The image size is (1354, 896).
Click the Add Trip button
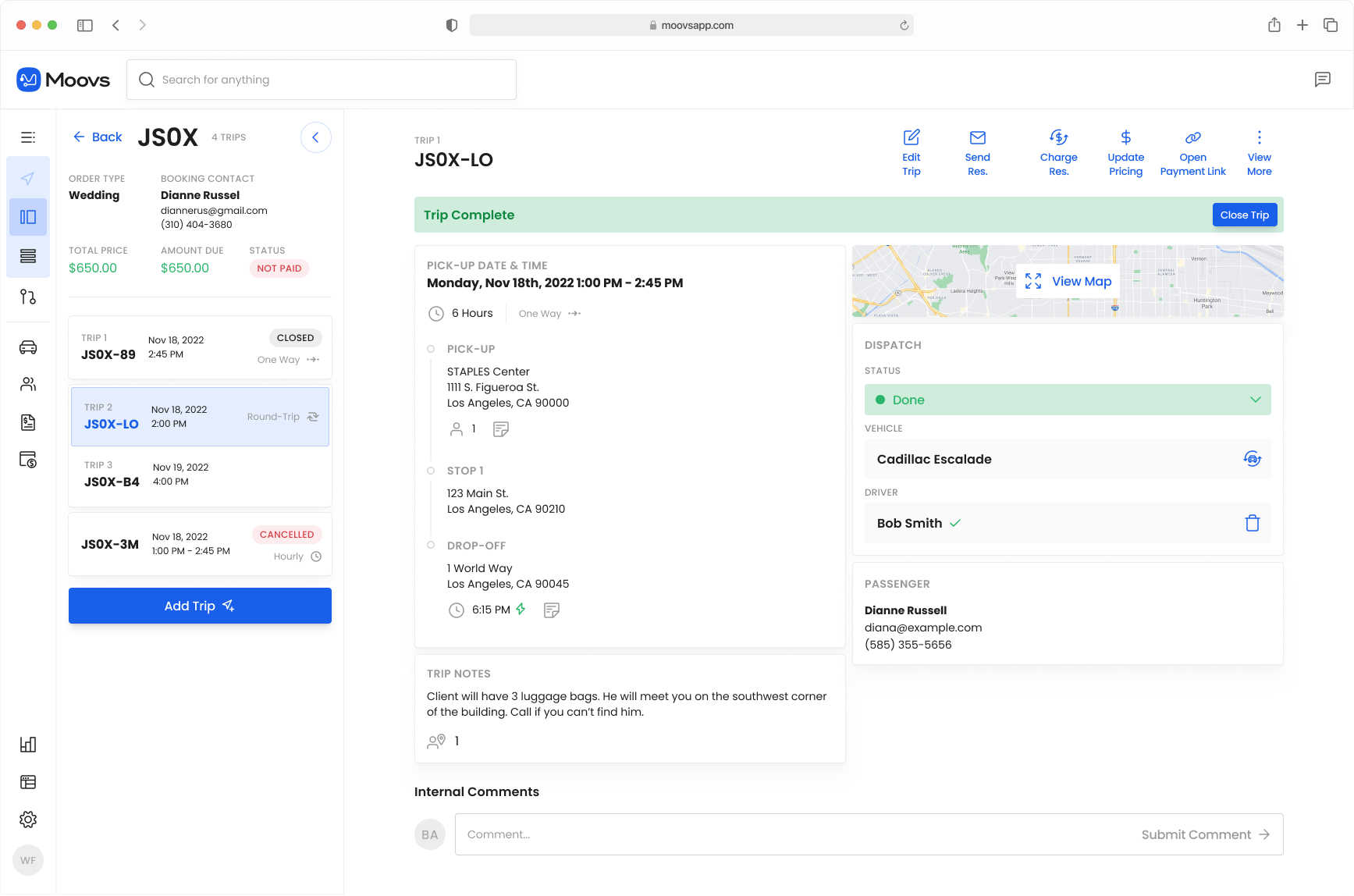click(200, 606)
